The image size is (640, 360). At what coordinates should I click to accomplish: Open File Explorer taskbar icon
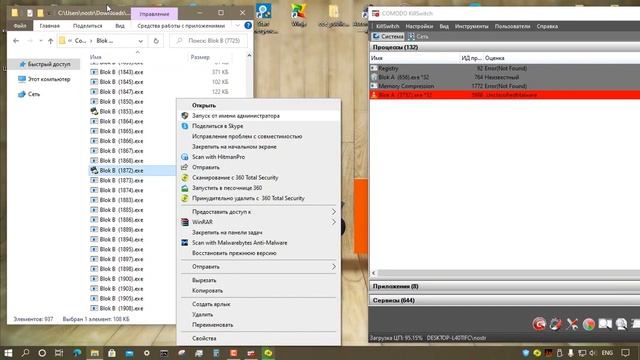pos(95,353)
